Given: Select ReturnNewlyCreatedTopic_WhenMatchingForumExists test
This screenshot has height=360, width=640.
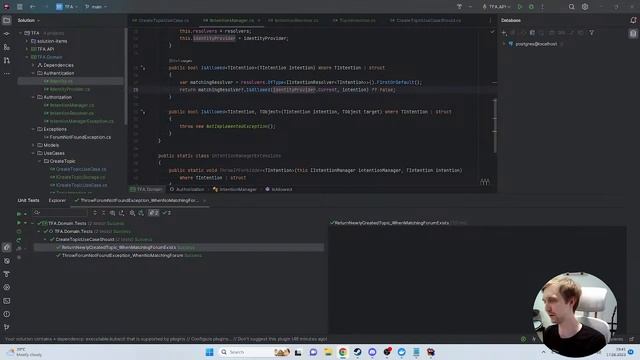Looking at the screenshot, I should coord(119,247).
